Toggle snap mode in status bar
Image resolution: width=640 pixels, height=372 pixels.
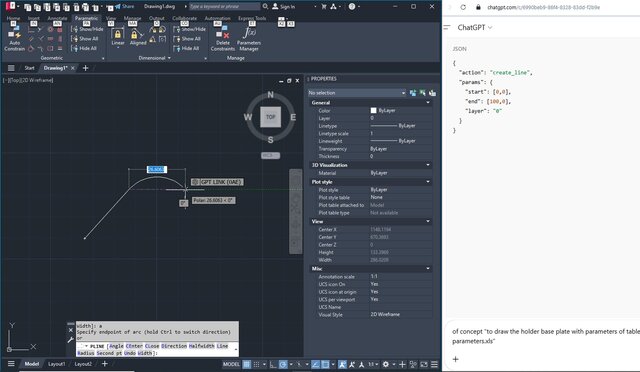(256, 364)
